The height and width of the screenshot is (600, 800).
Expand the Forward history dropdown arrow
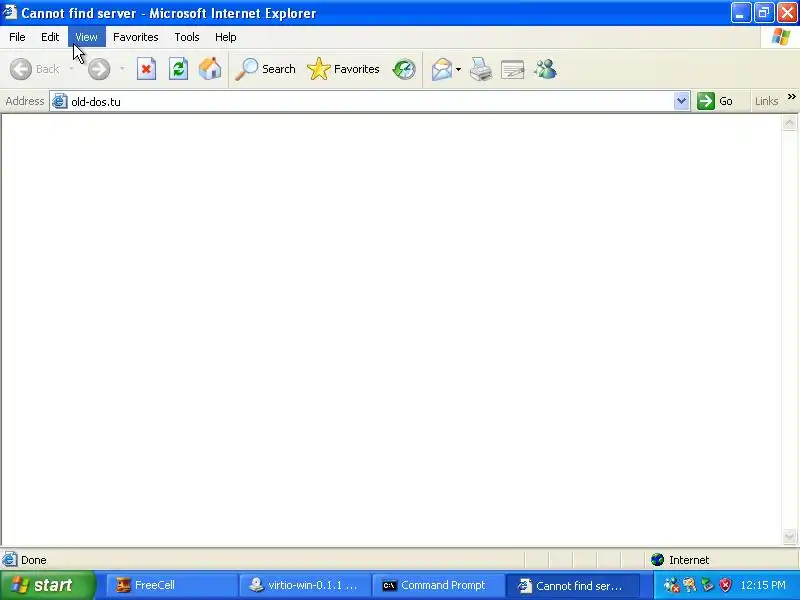122,69
